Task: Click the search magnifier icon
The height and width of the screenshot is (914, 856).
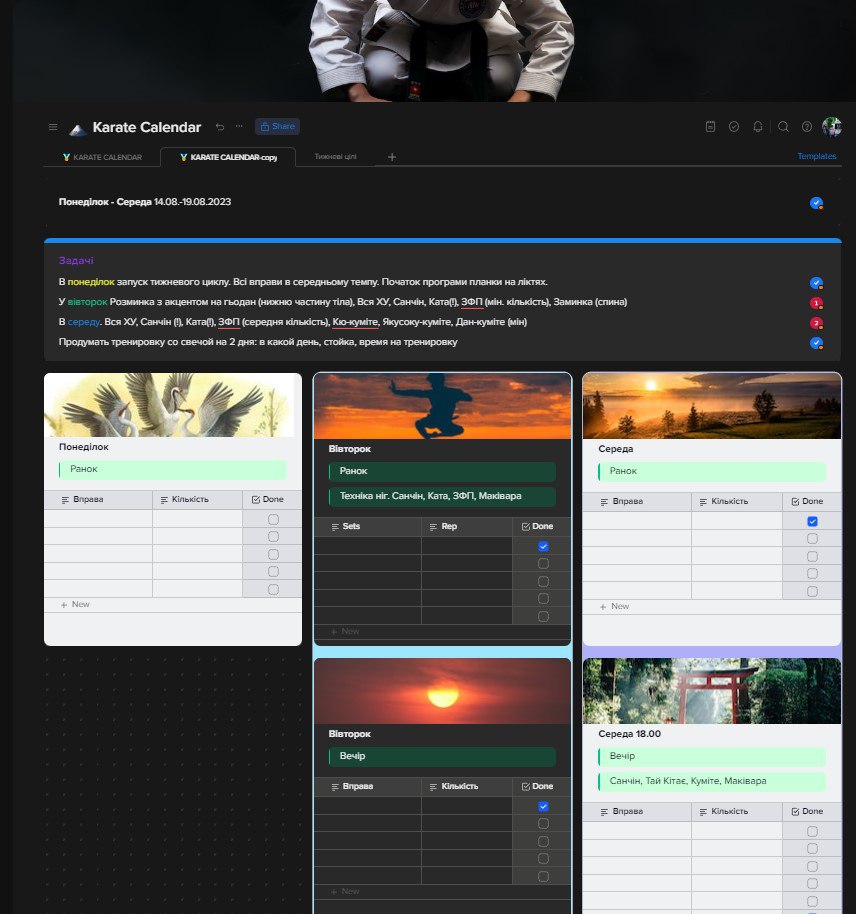Action: pos(783,127)
